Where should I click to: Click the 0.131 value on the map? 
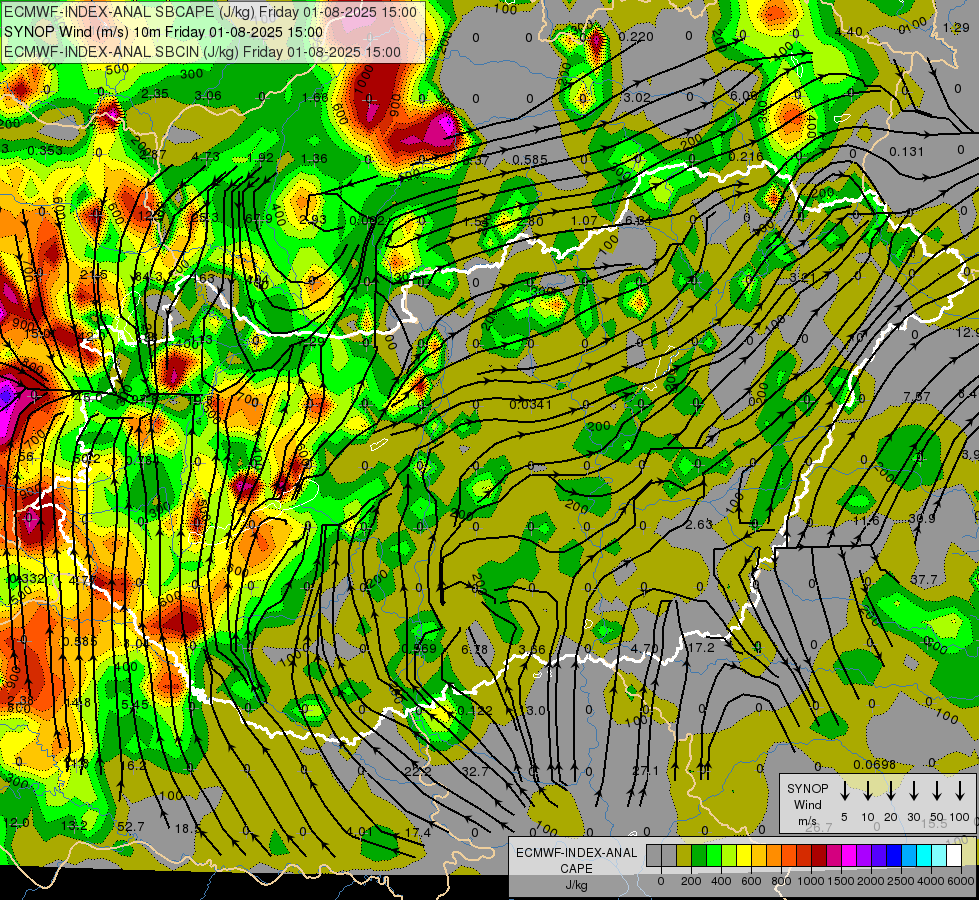(906, 151)
